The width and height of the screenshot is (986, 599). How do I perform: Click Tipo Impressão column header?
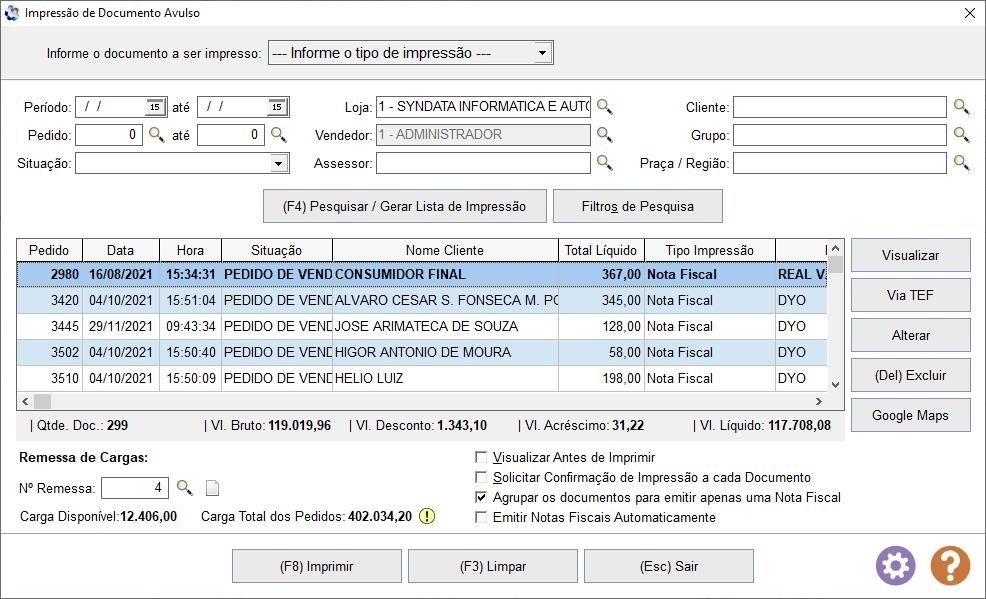(710, 250)
